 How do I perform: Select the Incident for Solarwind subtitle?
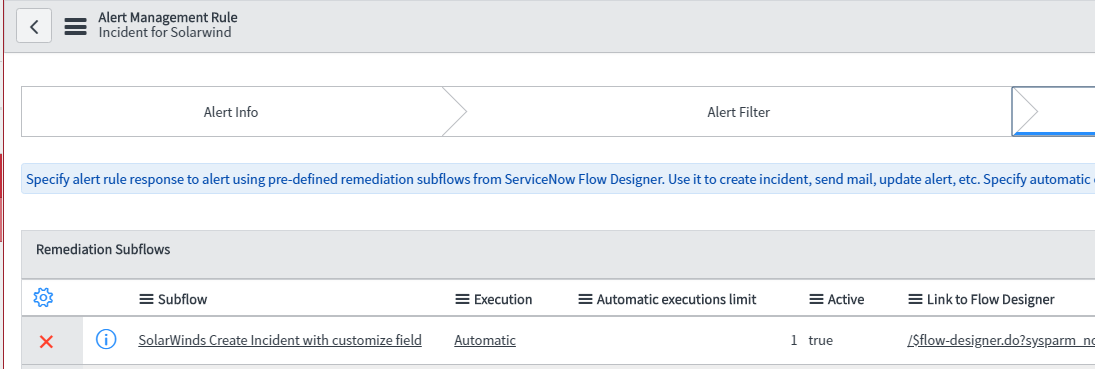coord(165,32)
